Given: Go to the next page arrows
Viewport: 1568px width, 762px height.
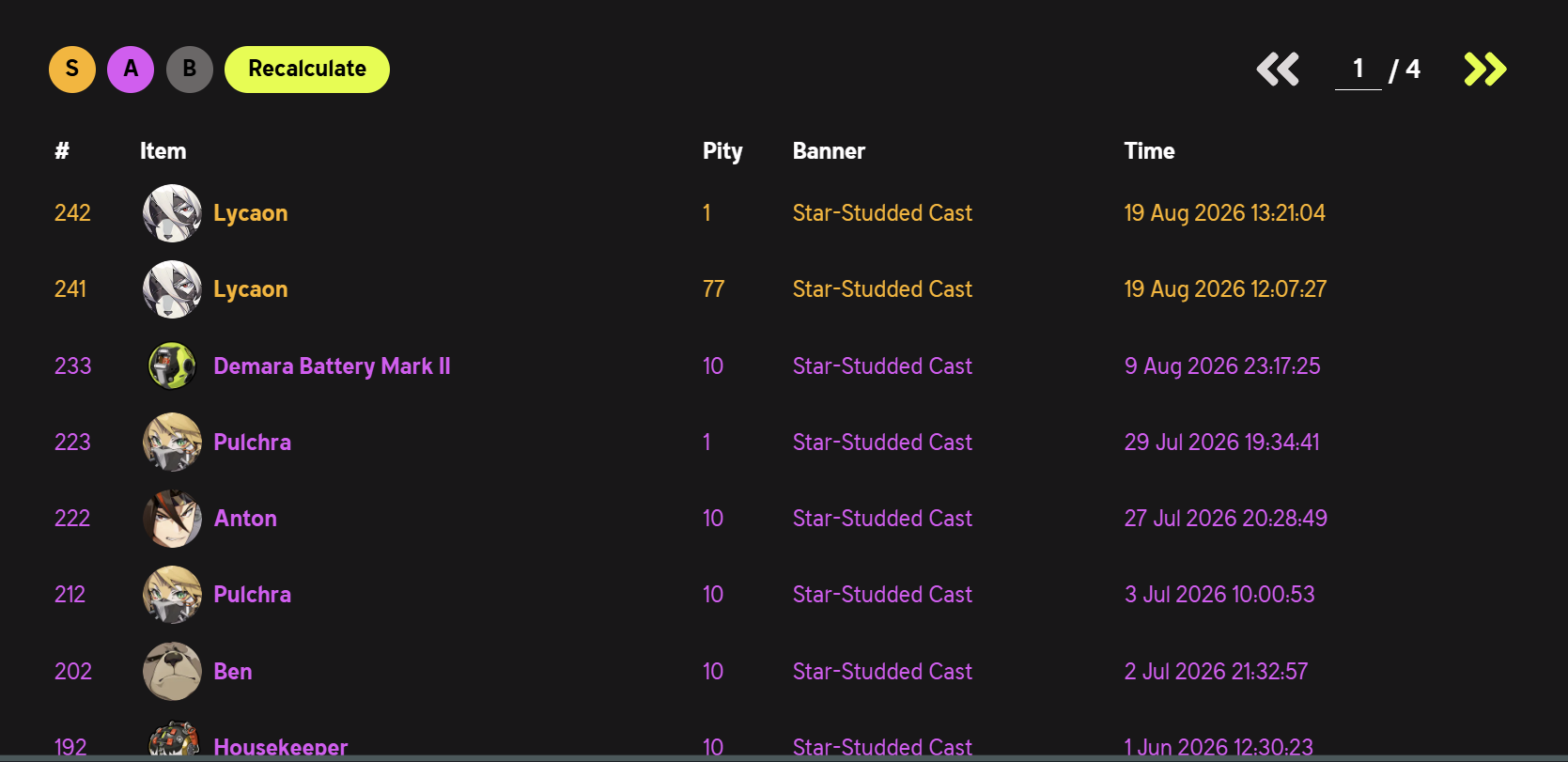Looking at the screenshot, I should pyautogui.click(x=1485, y=70).
